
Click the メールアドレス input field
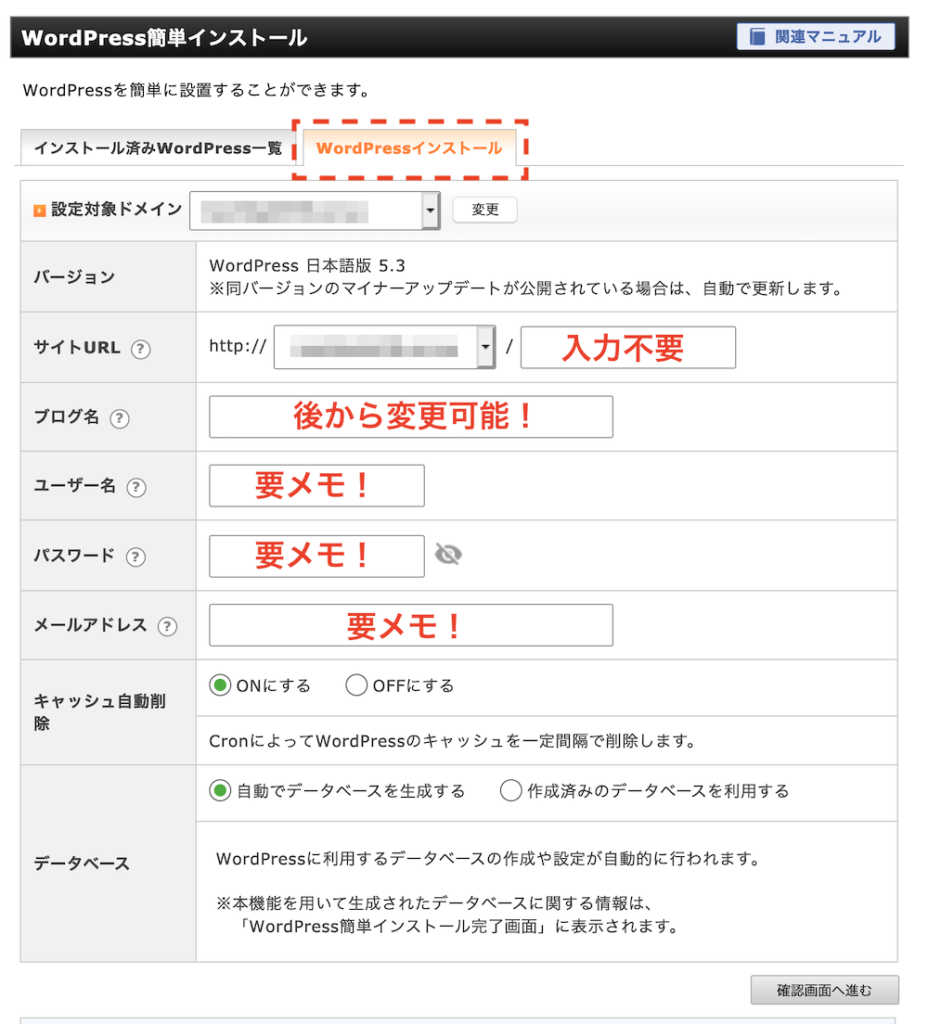(x=411, y=626)
